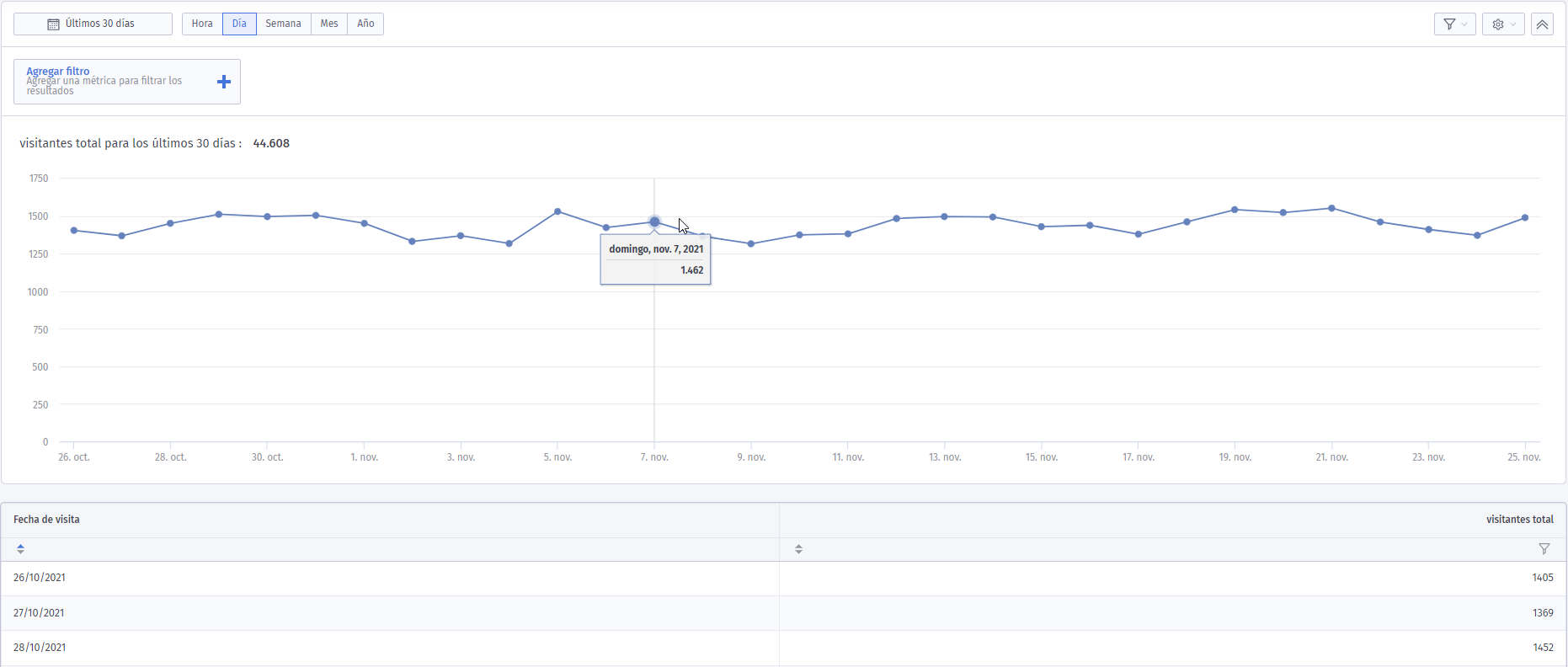Screen dimensions: 1568x667
Task: Click the visitantes total column header
Action: [1519, 520]
